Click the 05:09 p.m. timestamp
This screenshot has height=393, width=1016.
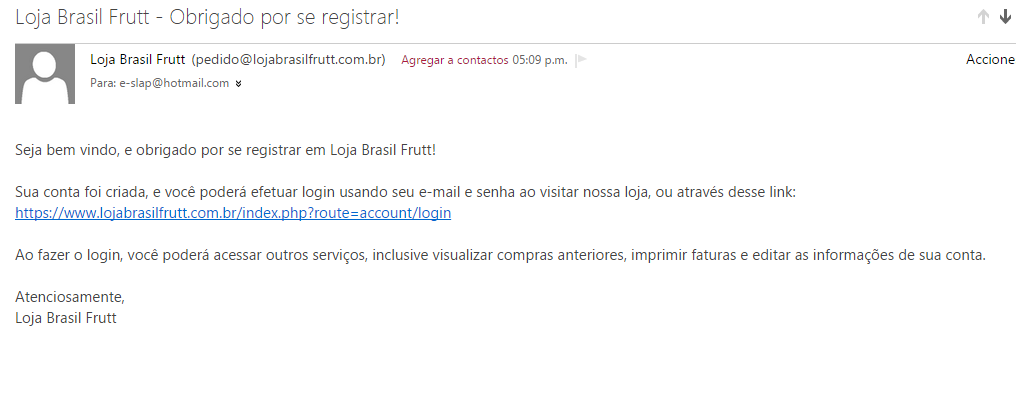coord(540,60)
